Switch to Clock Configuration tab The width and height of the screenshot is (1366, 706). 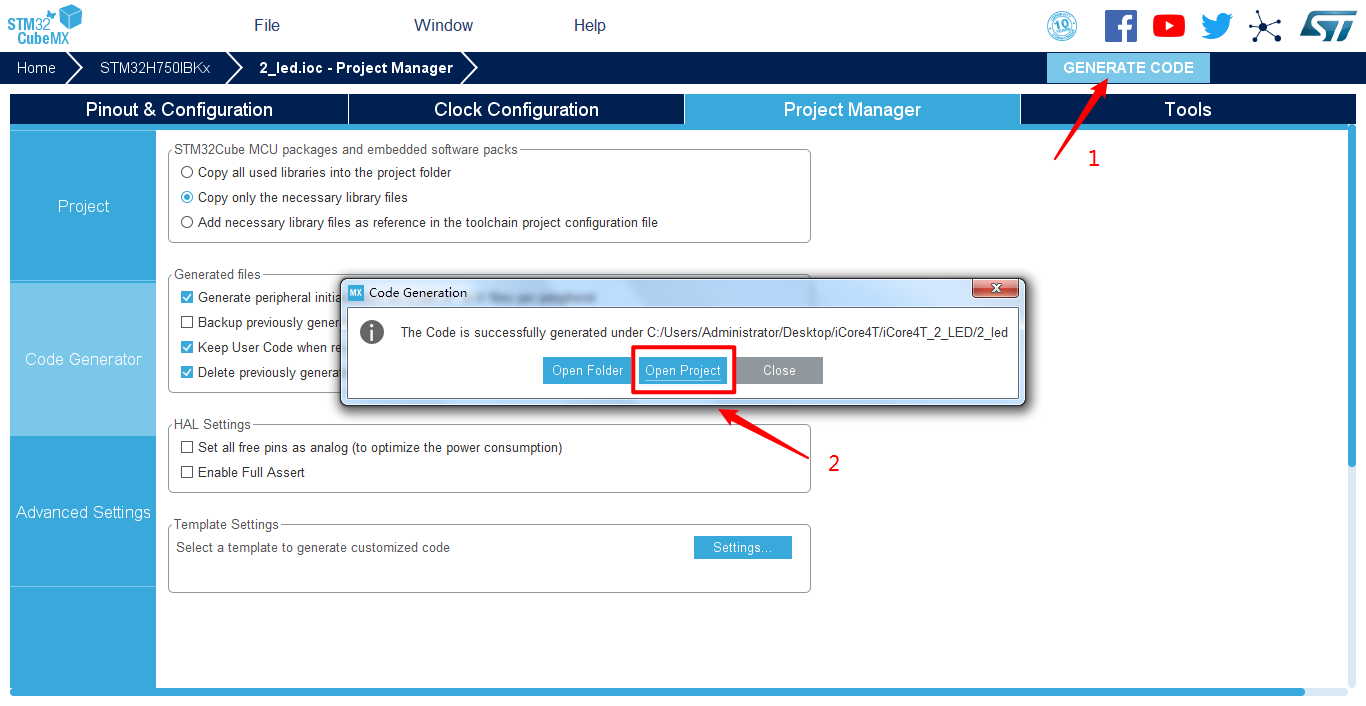[516, 110]
